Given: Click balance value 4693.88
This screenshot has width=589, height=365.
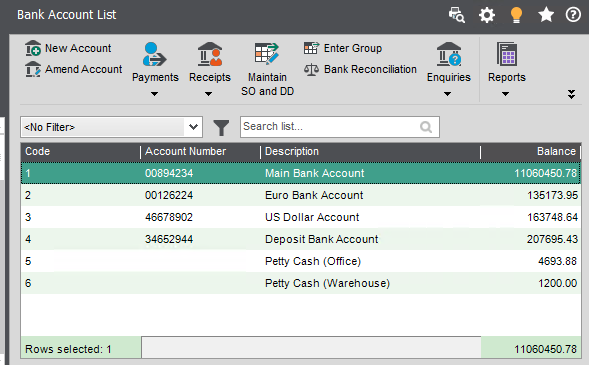Looking at the screenshot, I should point(557,261).
